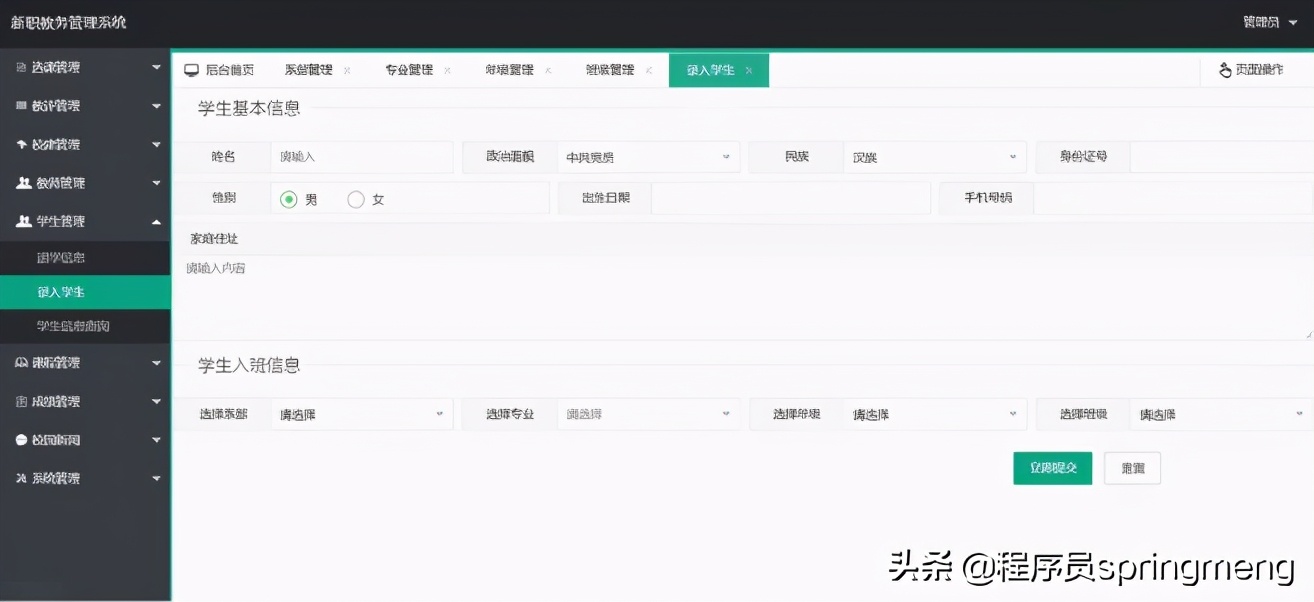Open the 专业管理 tab
Screen dimensions: 1314x602
tap(410, 70)
